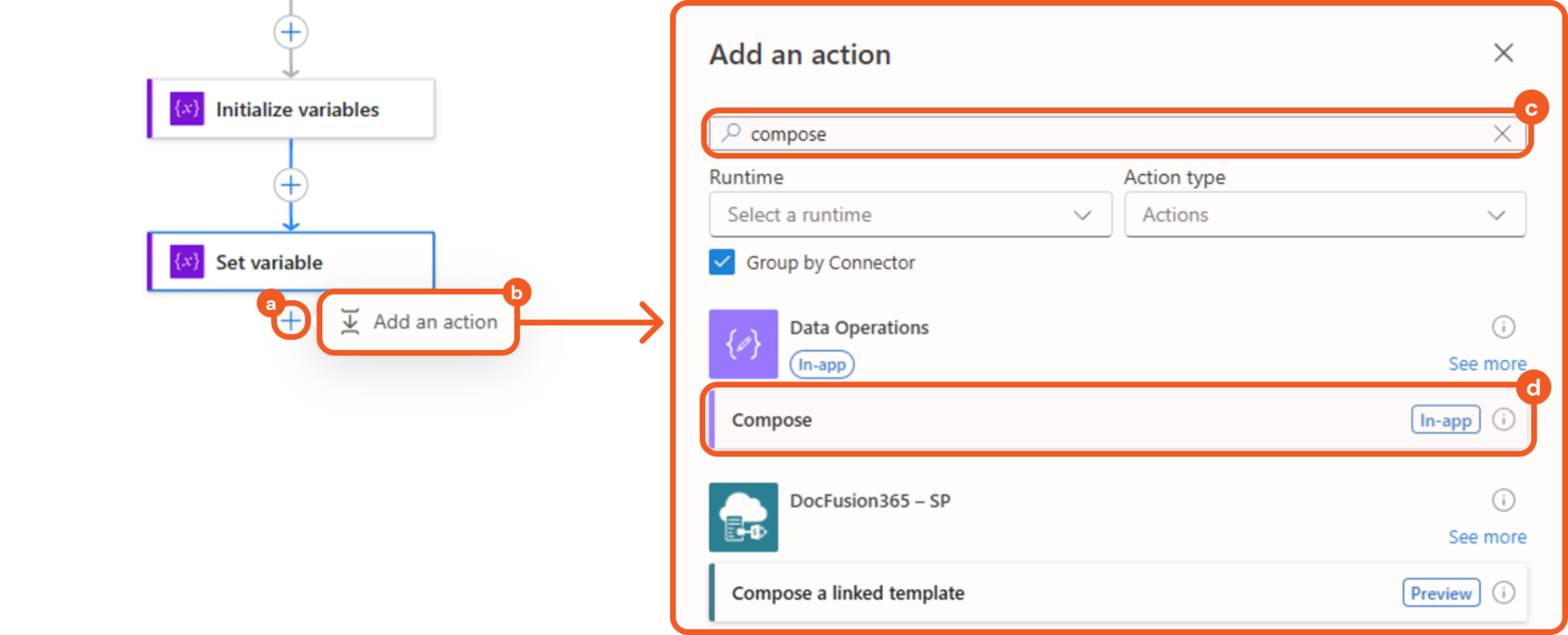
Task: Open the Select a runtime dropdown
Action: (910, 215)
